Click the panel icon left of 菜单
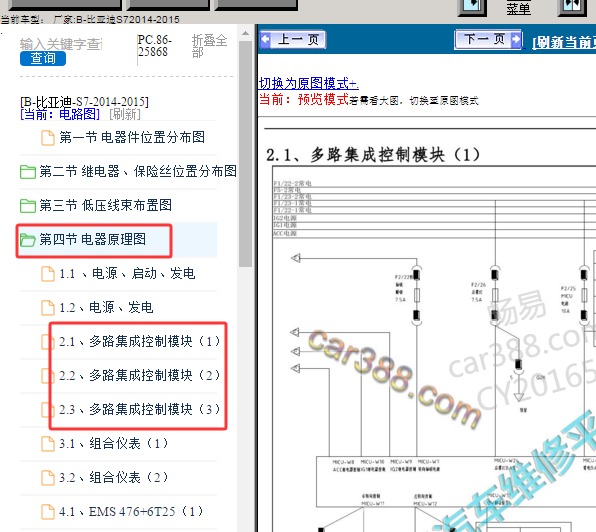This screenshot has width=596, height=532. (472, 7)
